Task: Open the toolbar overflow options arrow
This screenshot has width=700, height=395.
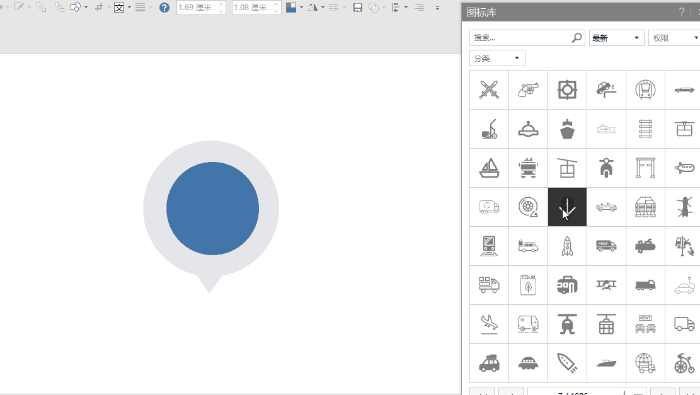Action: pos(437,8)
